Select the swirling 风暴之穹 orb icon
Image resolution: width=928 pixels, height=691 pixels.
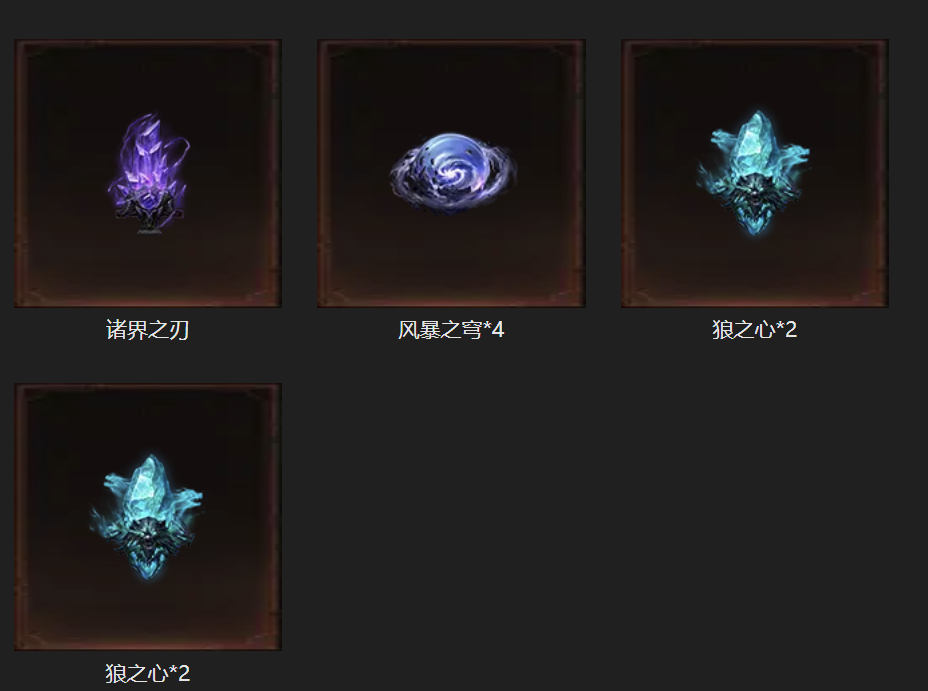click(453, 172)
